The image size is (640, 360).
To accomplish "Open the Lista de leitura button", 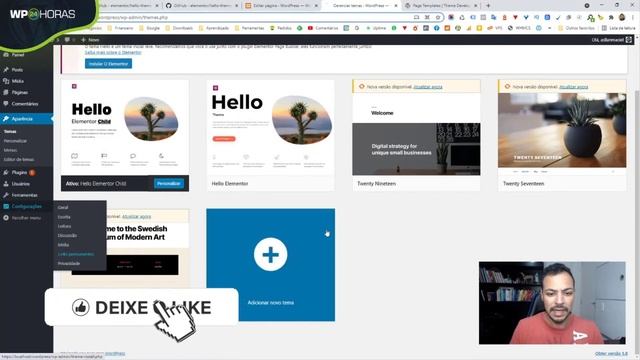I will click(618, 28).
